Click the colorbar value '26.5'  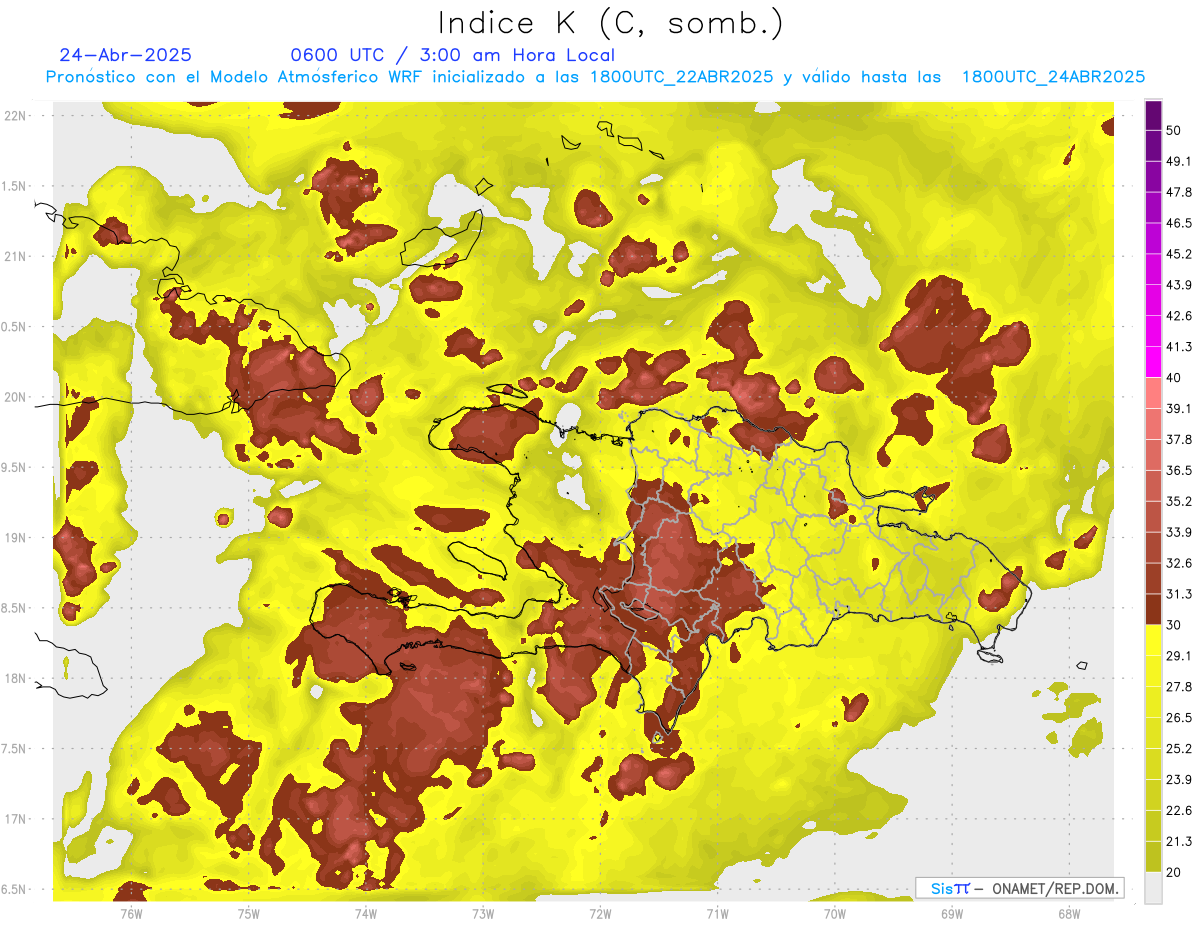(x=1178, y=718)
